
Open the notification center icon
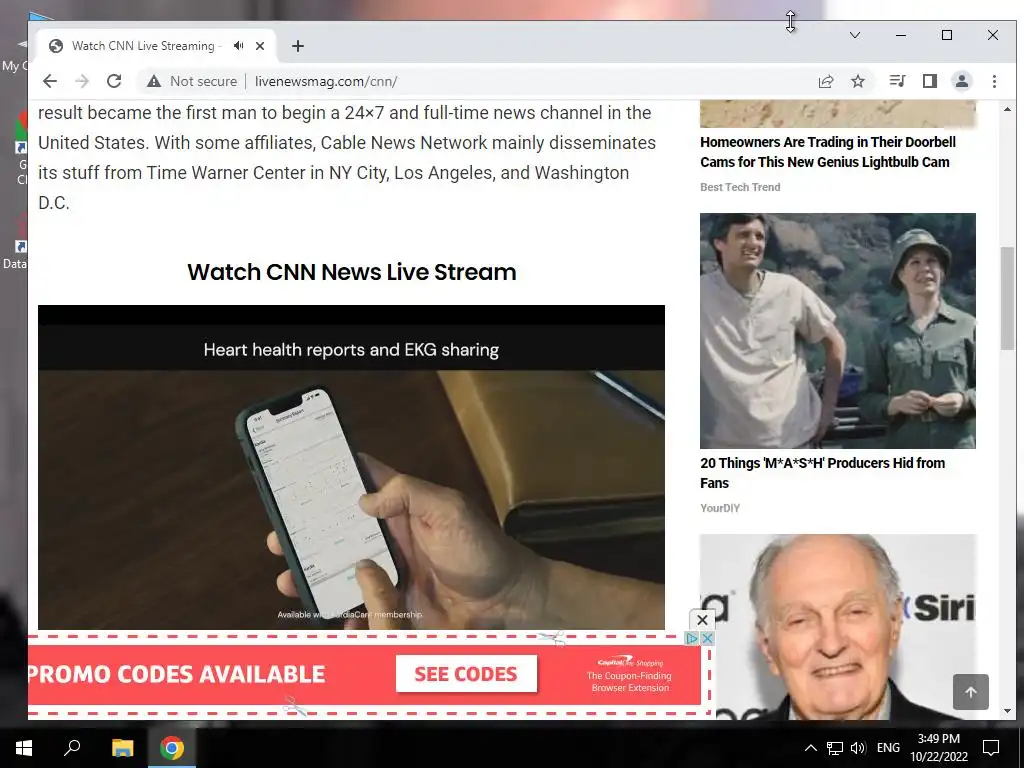coord(991,748)
